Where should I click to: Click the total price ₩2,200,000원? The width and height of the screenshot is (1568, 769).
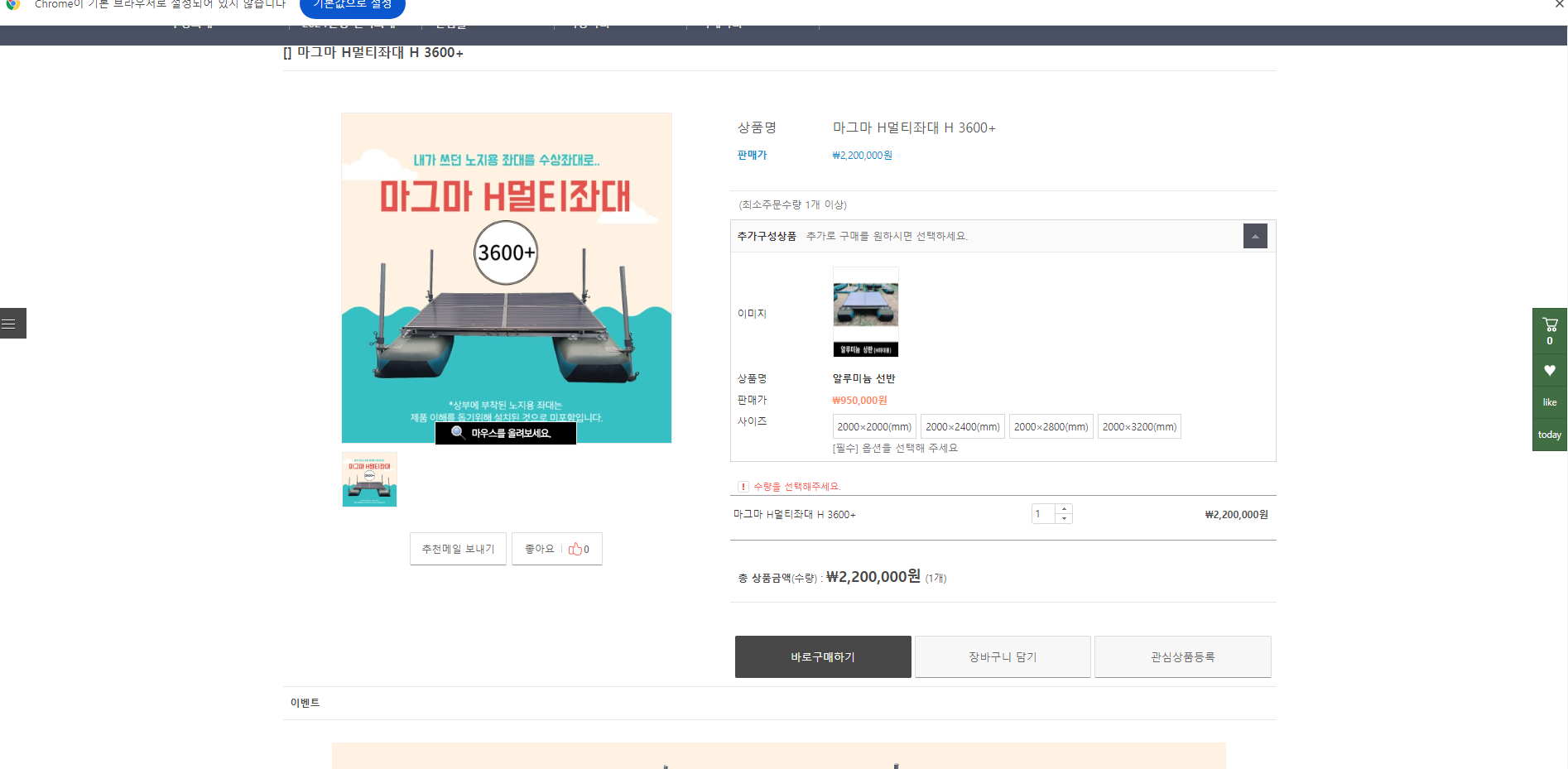click(873, 576)
